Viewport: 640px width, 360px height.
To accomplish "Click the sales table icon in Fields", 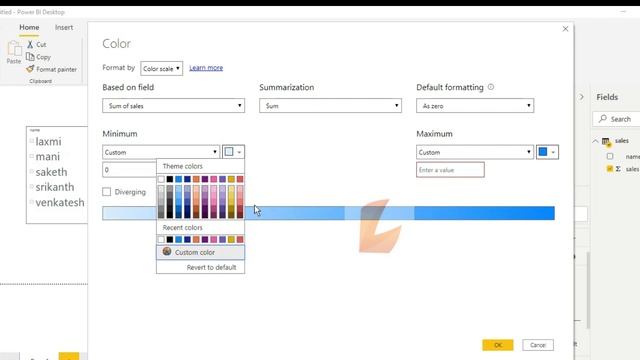I will coord(606,141).
